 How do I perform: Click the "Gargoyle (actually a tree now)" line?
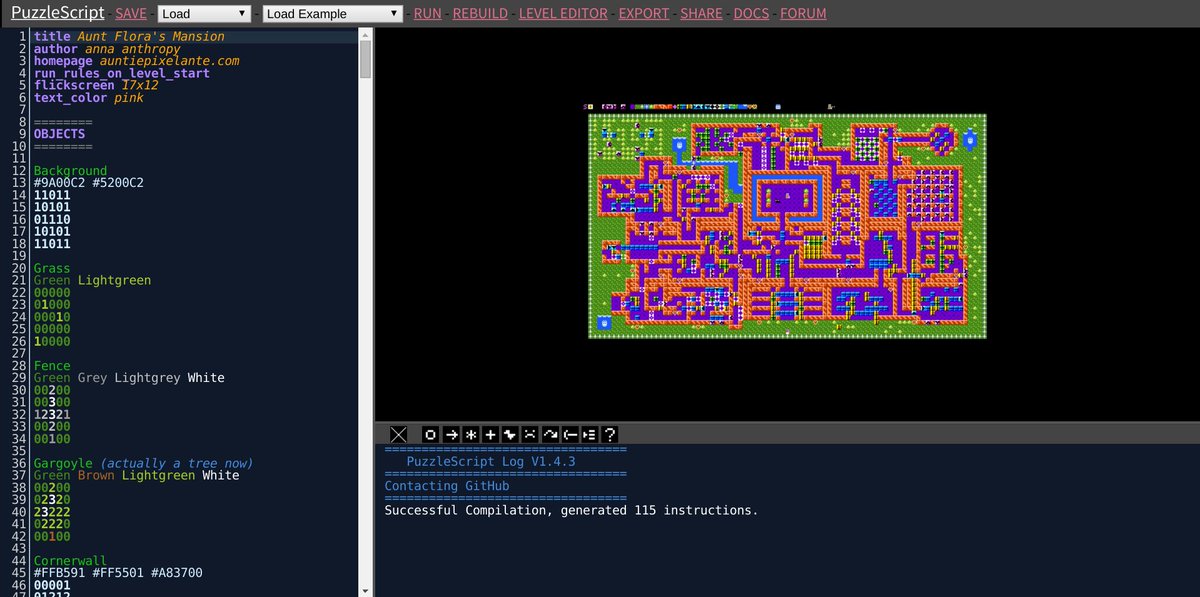point(144,464)
